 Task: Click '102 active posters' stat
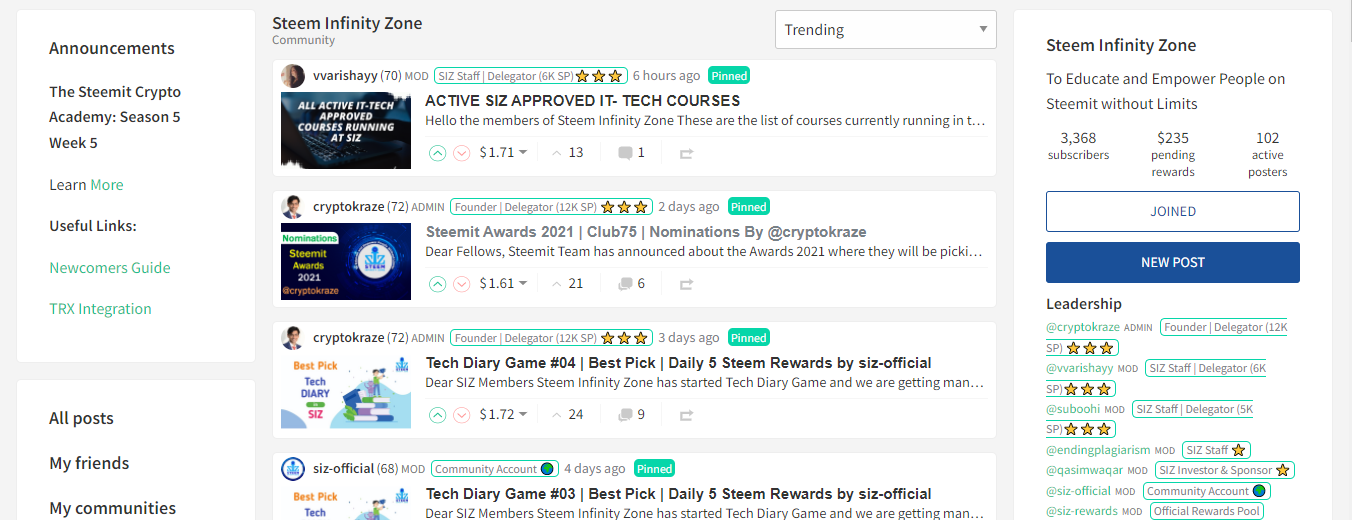[1267, 155]
